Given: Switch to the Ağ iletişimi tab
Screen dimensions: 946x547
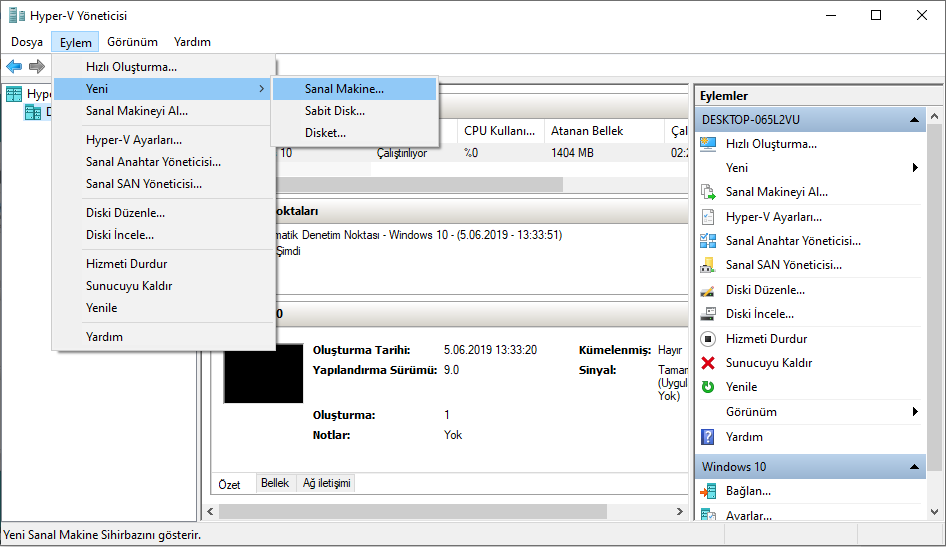Looking at the screenshot, I should point(326,483).
